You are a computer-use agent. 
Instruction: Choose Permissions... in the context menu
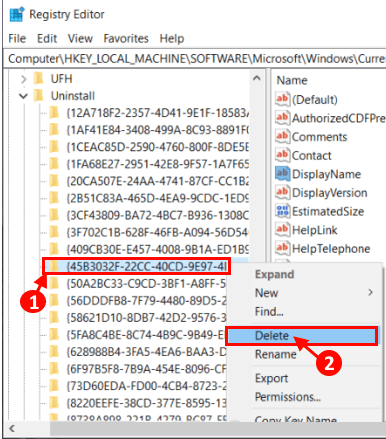[288, 397]
